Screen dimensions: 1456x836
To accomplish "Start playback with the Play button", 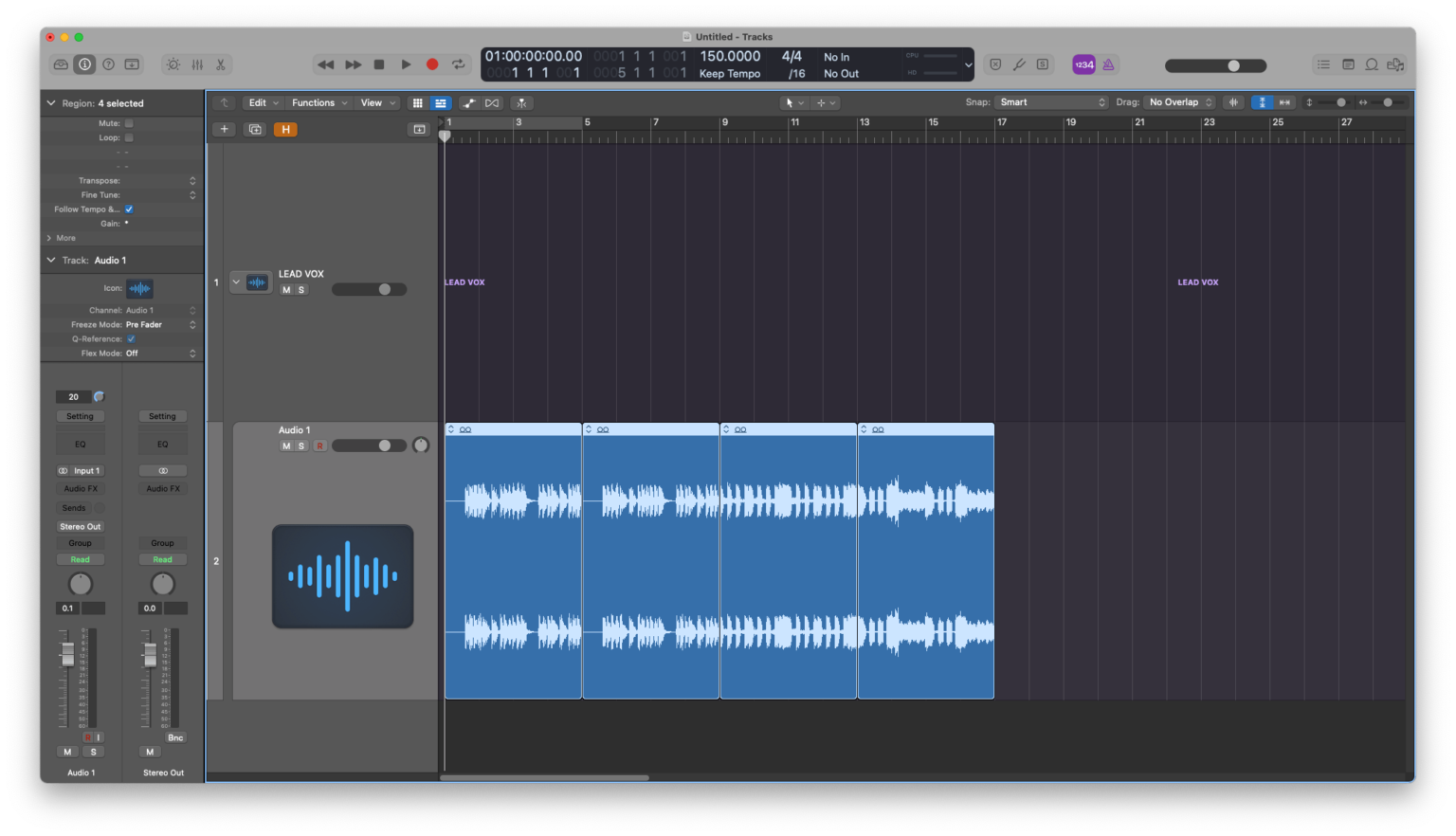I will point(406,64).
